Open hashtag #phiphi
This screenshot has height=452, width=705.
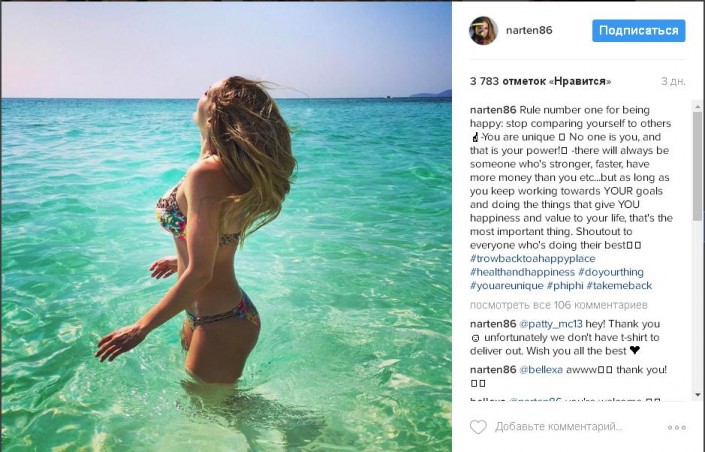[x=565, y=286]
